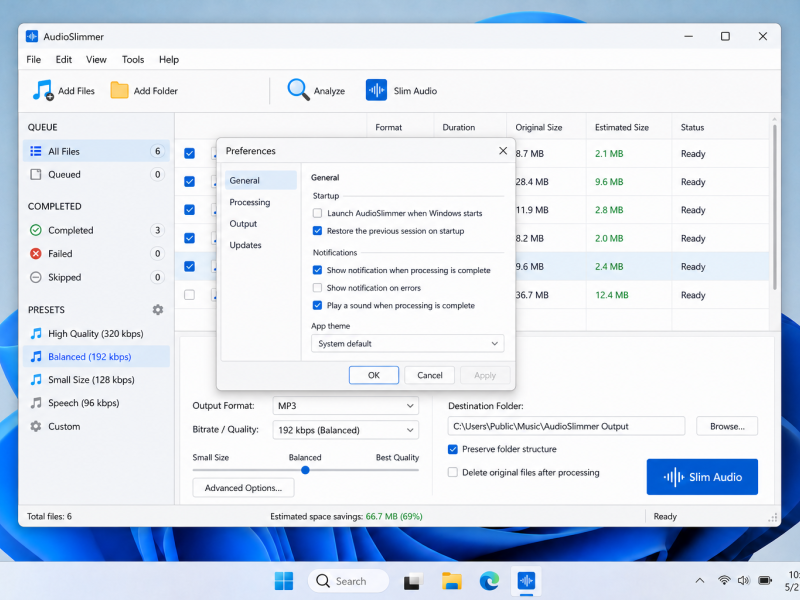Show hidden tray icons chevron

click(x=700, y=581)
